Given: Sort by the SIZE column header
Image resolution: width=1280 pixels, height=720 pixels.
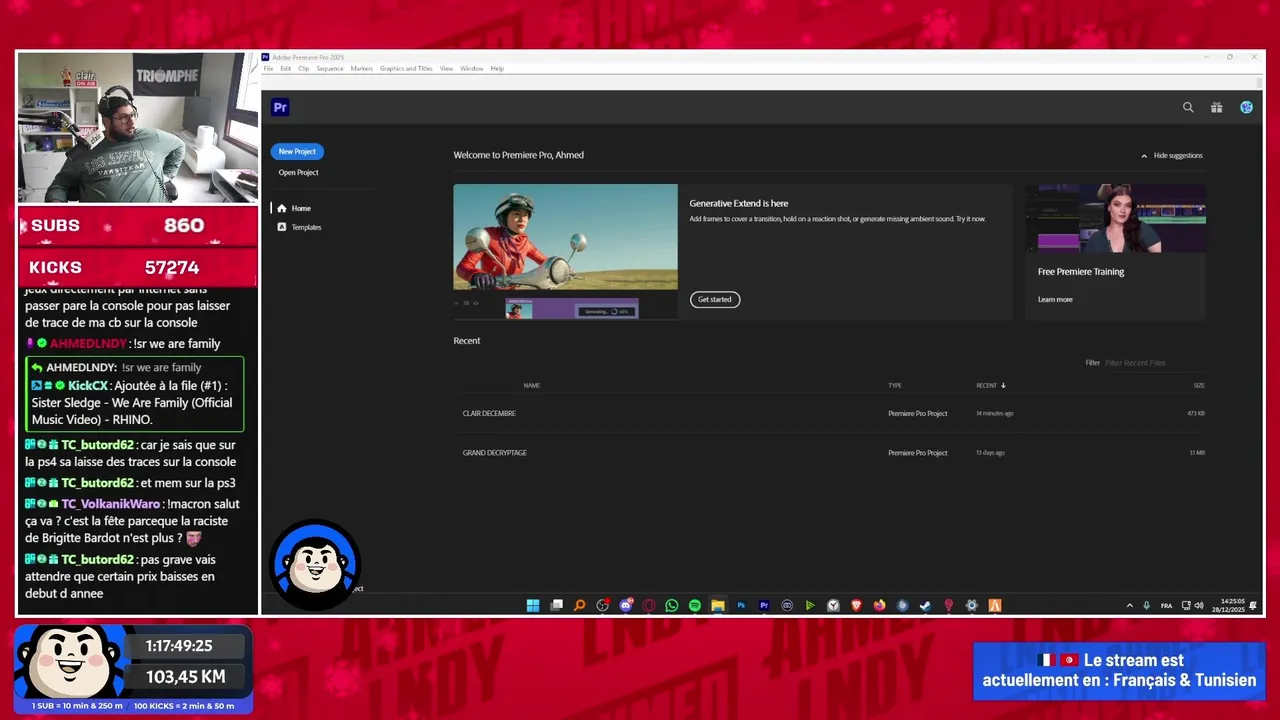Looking at the screenshot, I should 1198,385.
